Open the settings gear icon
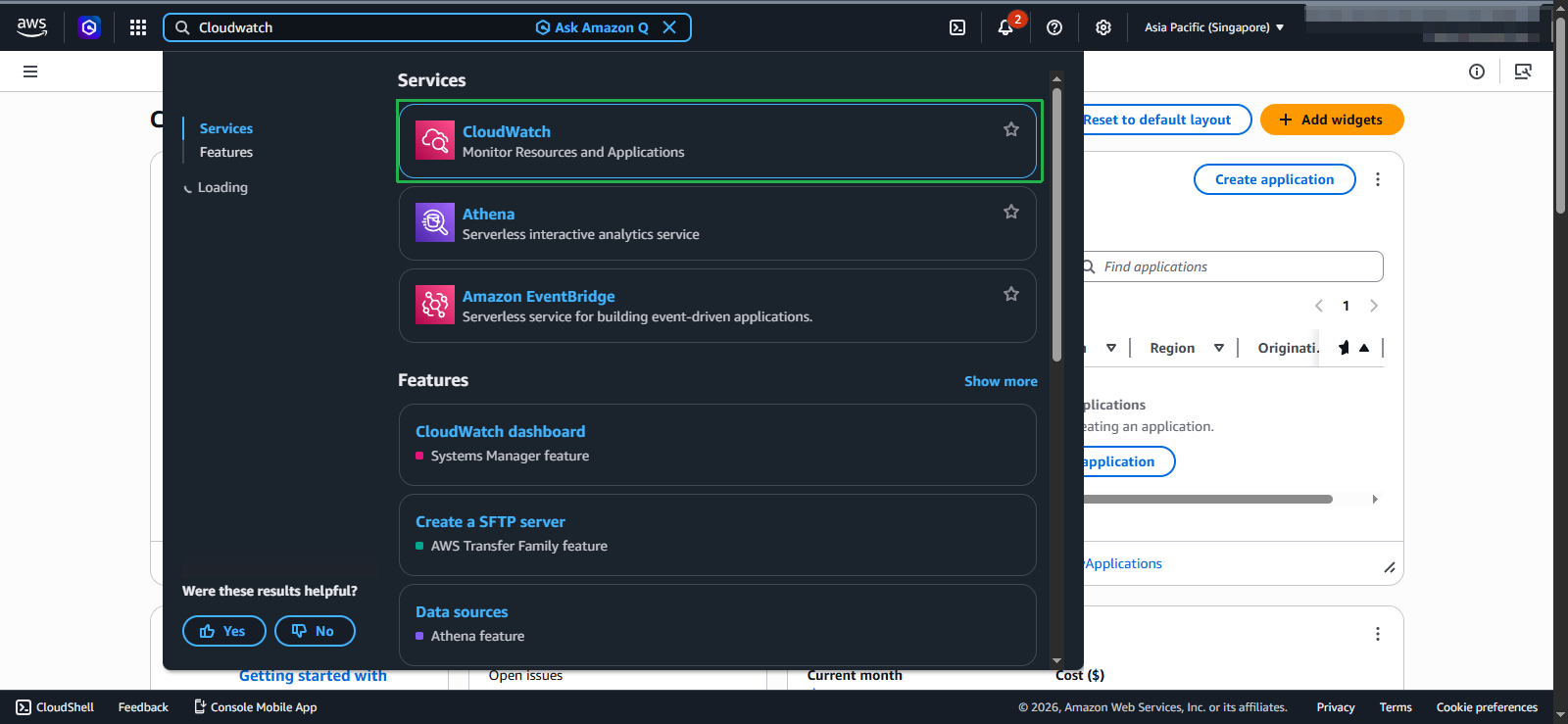This screenshot has height=724, width=1568. pyautogui.click(x=1103, y=27)
